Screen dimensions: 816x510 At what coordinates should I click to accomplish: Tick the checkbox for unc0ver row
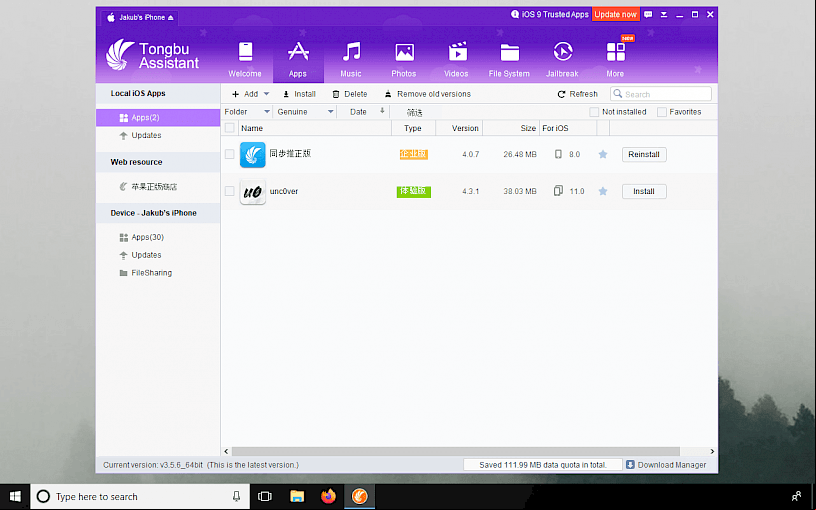[230, 192]
